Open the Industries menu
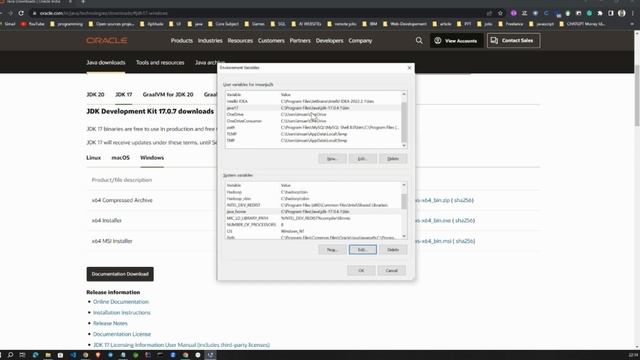The height and width of the screenshot is (360, 640). [210, 40]
